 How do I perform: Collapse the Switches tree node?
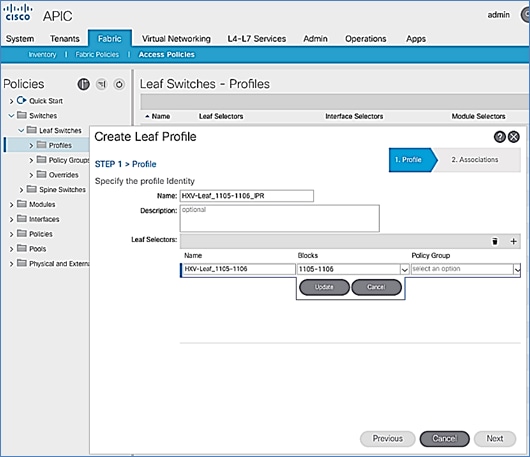(x=11, y=116)
